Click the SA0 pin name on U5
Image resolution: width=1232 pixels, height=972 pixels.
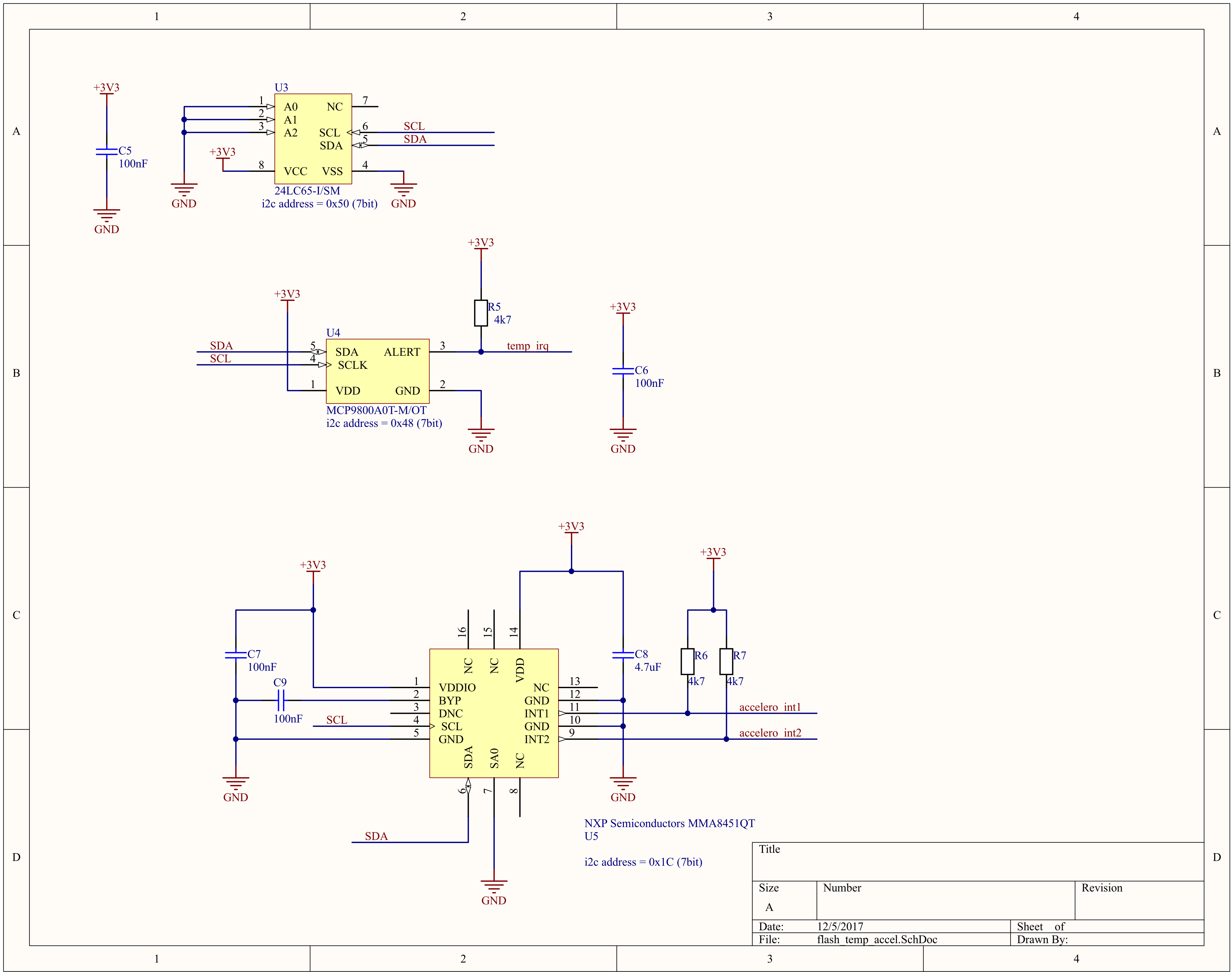click(494, 758)
